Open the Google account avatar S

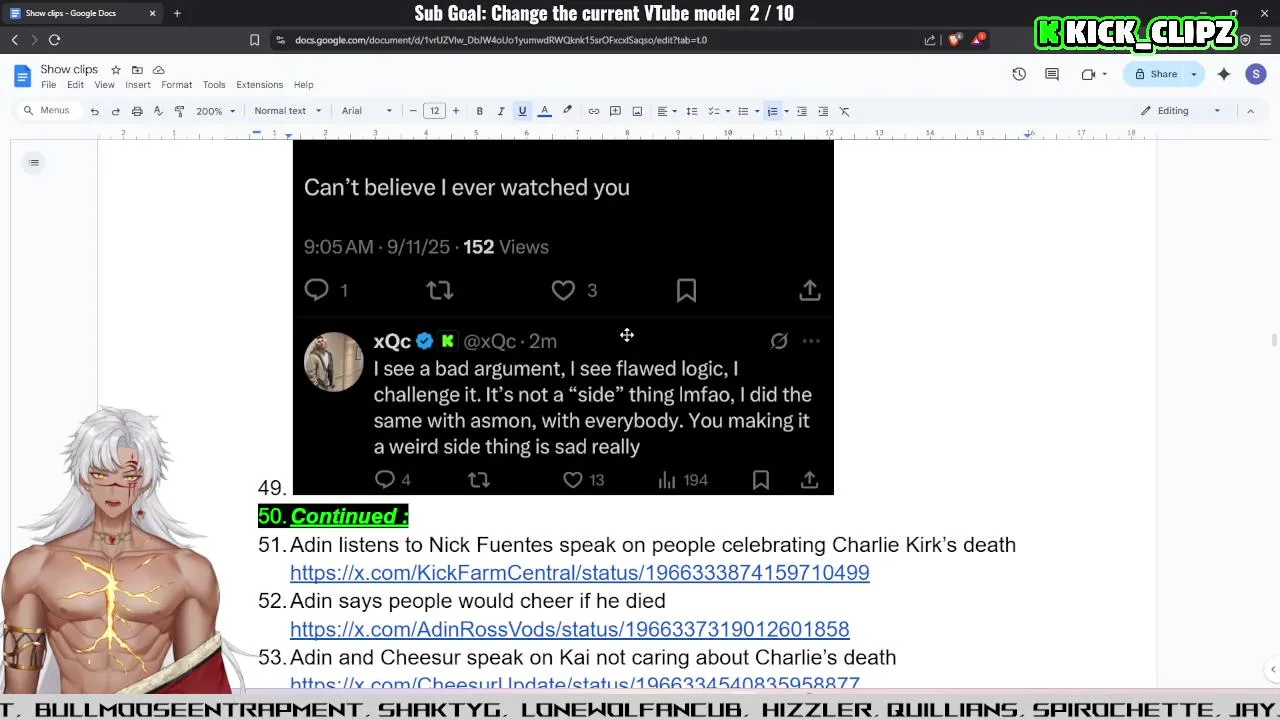1256,74
